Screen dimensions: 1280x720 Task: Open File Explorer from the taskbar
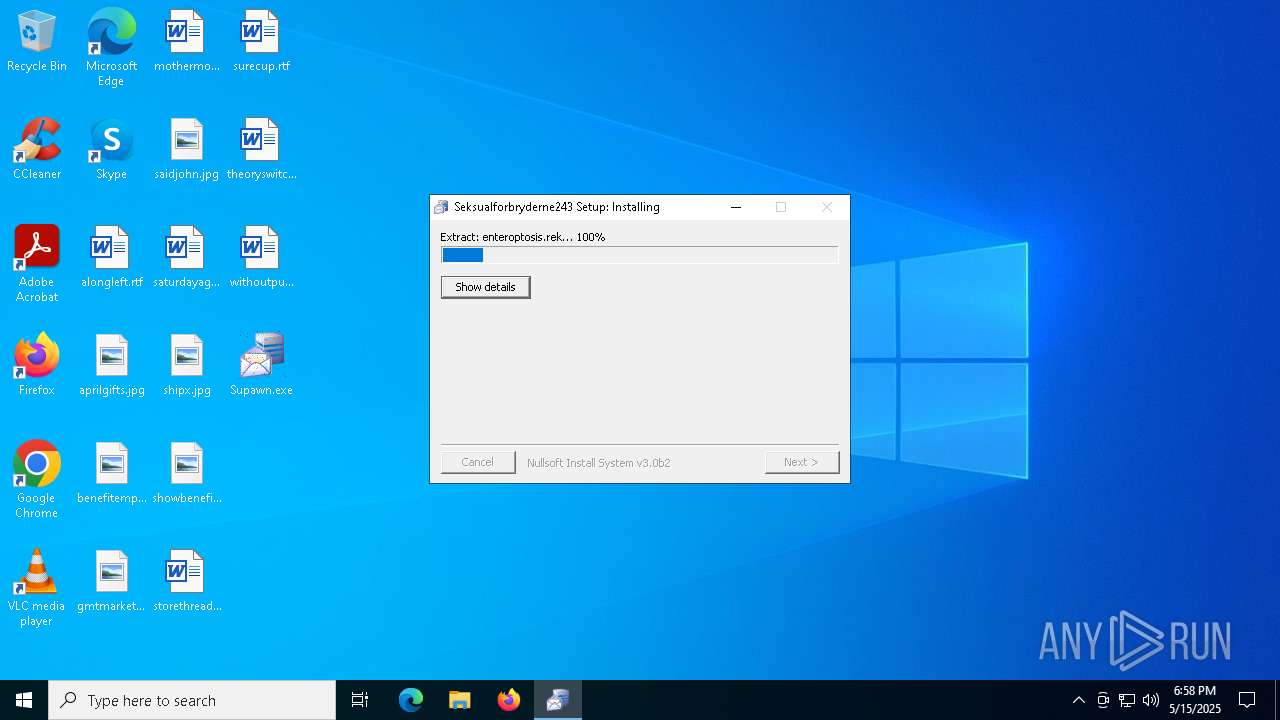tap(460, 700)
